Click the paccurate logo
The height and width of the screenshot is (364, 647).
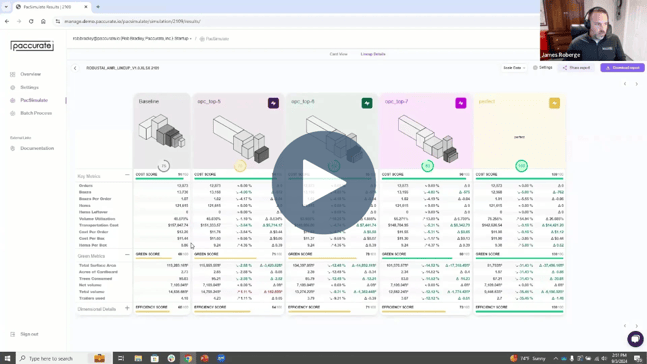(32, 45)
